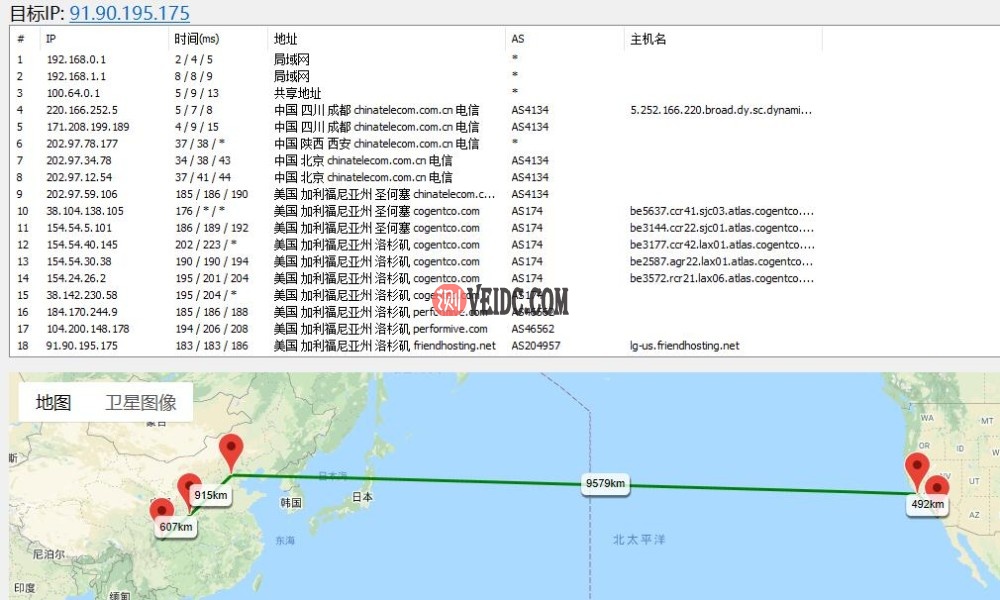The width and height of the screenshot is (1000, 600).
Task: Click the 9579km route distance label
Action: coord(604,483)
